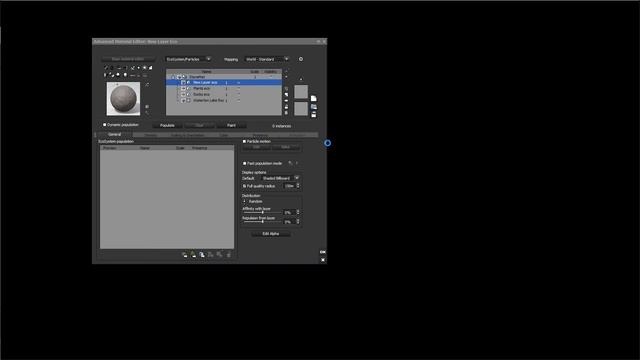Click the OK button at dialog bottom right
Viewport: 640px width, 360px height.
click(323, 252)
